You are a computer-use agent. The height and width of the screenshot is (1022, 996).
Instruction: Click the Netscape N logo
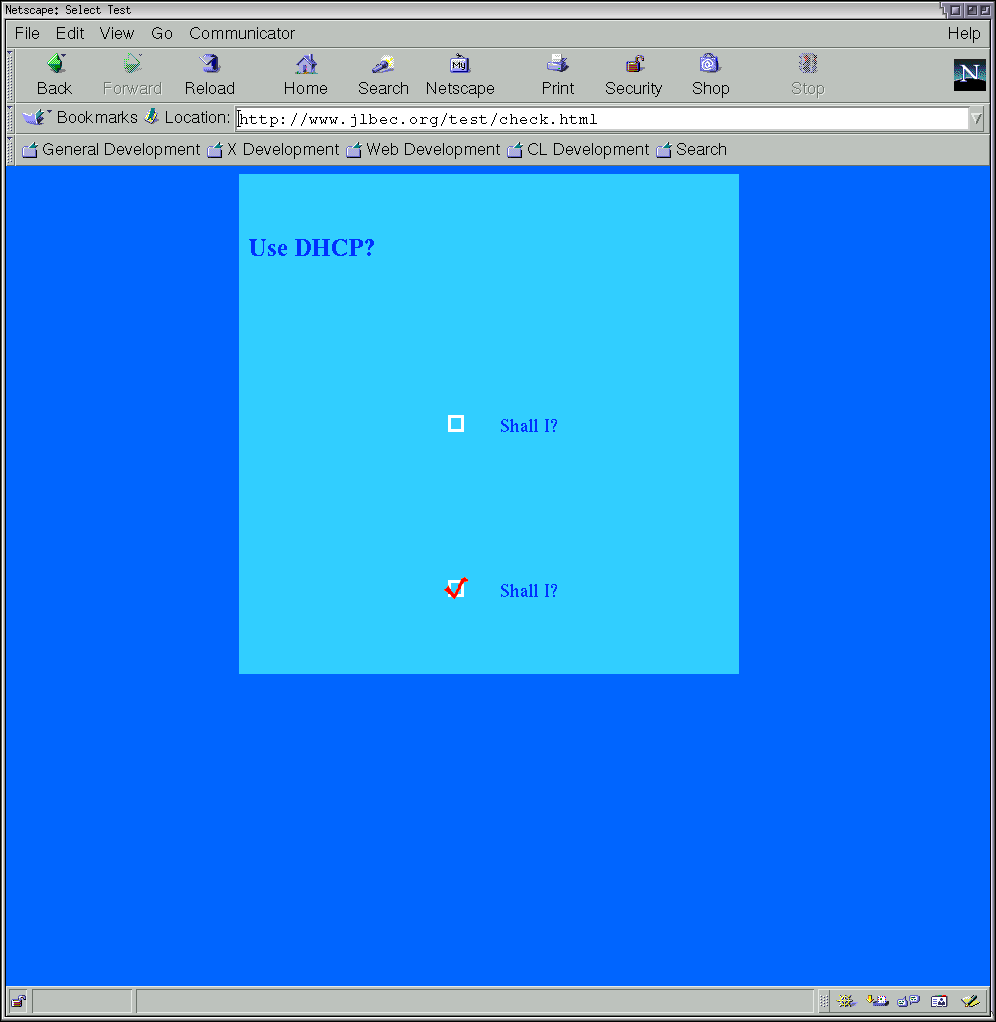[969, 74]
